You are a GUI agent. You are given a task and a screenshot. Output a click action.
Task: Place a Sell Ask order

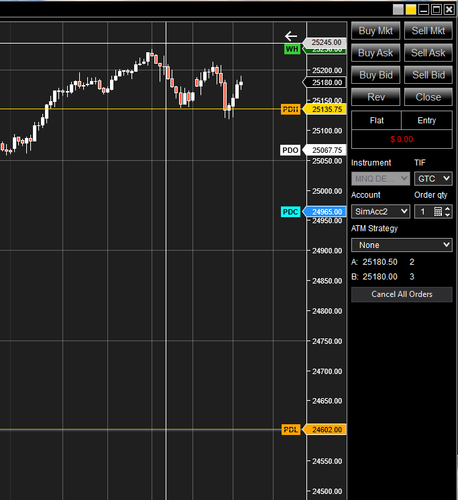coord(428,53)
